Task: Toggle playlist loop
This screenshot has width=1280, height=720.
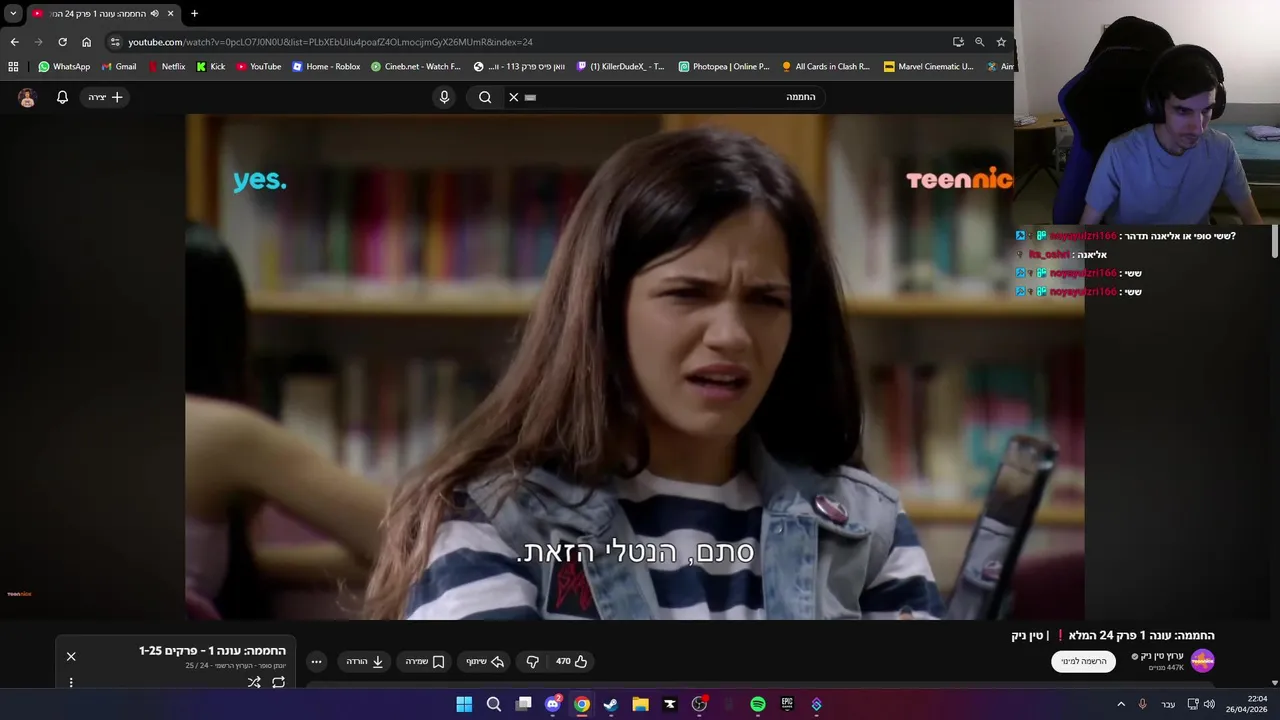Action: (x=279, y=682)
